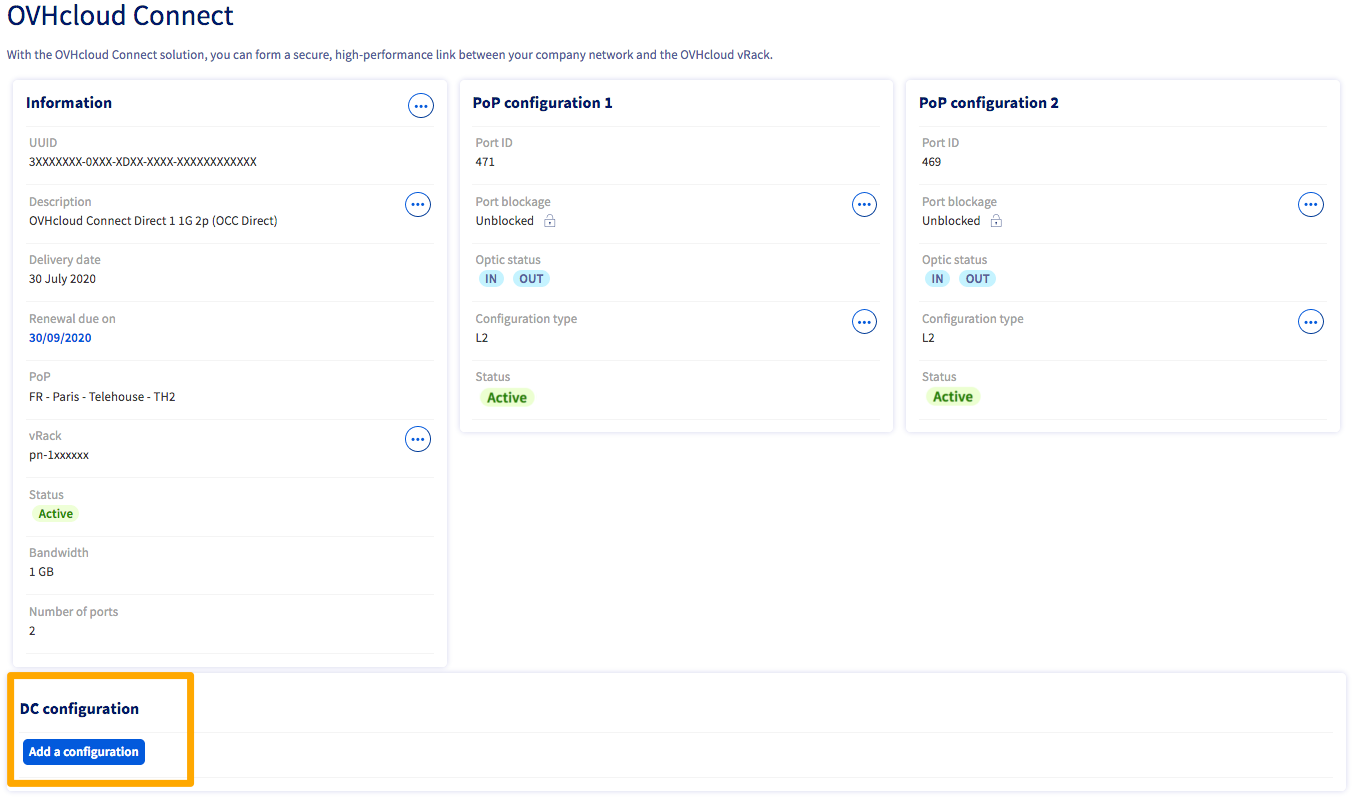Click the 'DC configuration' section heading
The image size is (1355, 803).
pos(80,709)
